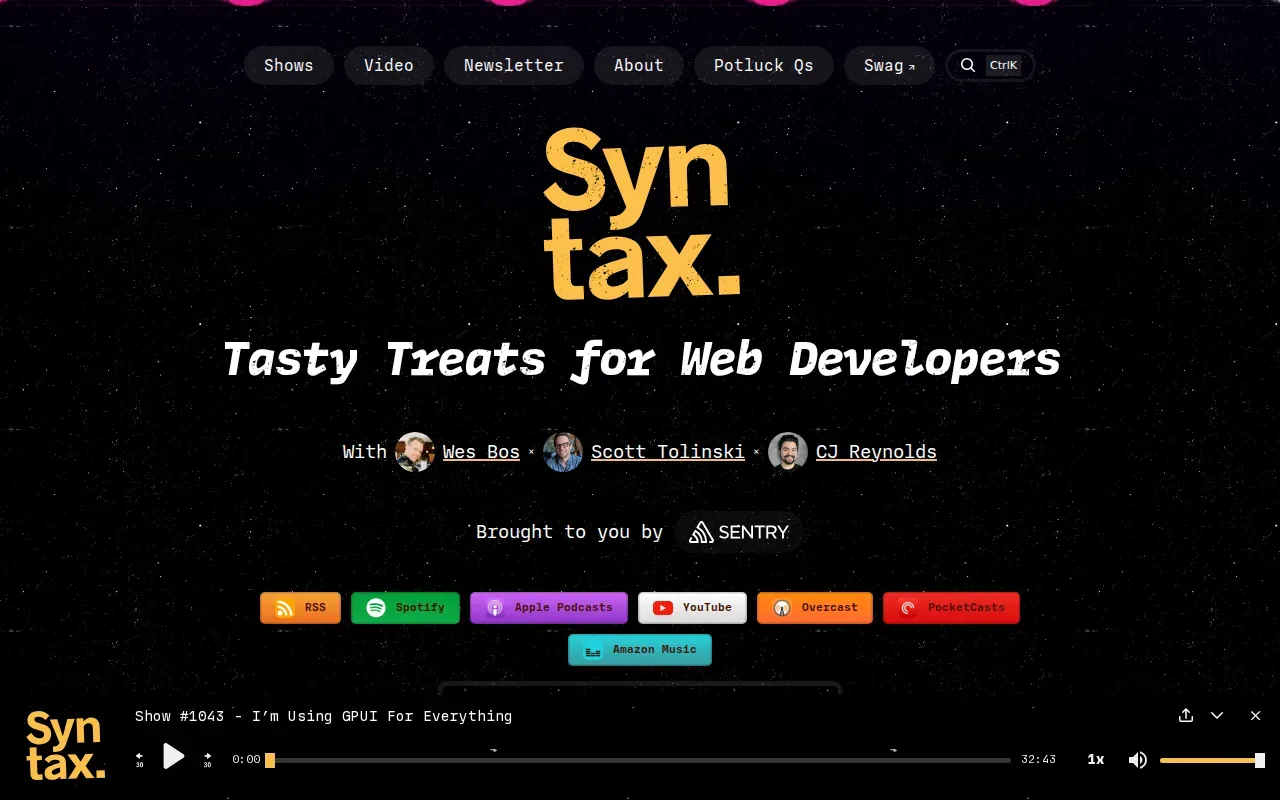Image resolution: width=1280 pixels, height=800 pixels.
Task: Open the Newsletter page
Action: tap(513, 66)
